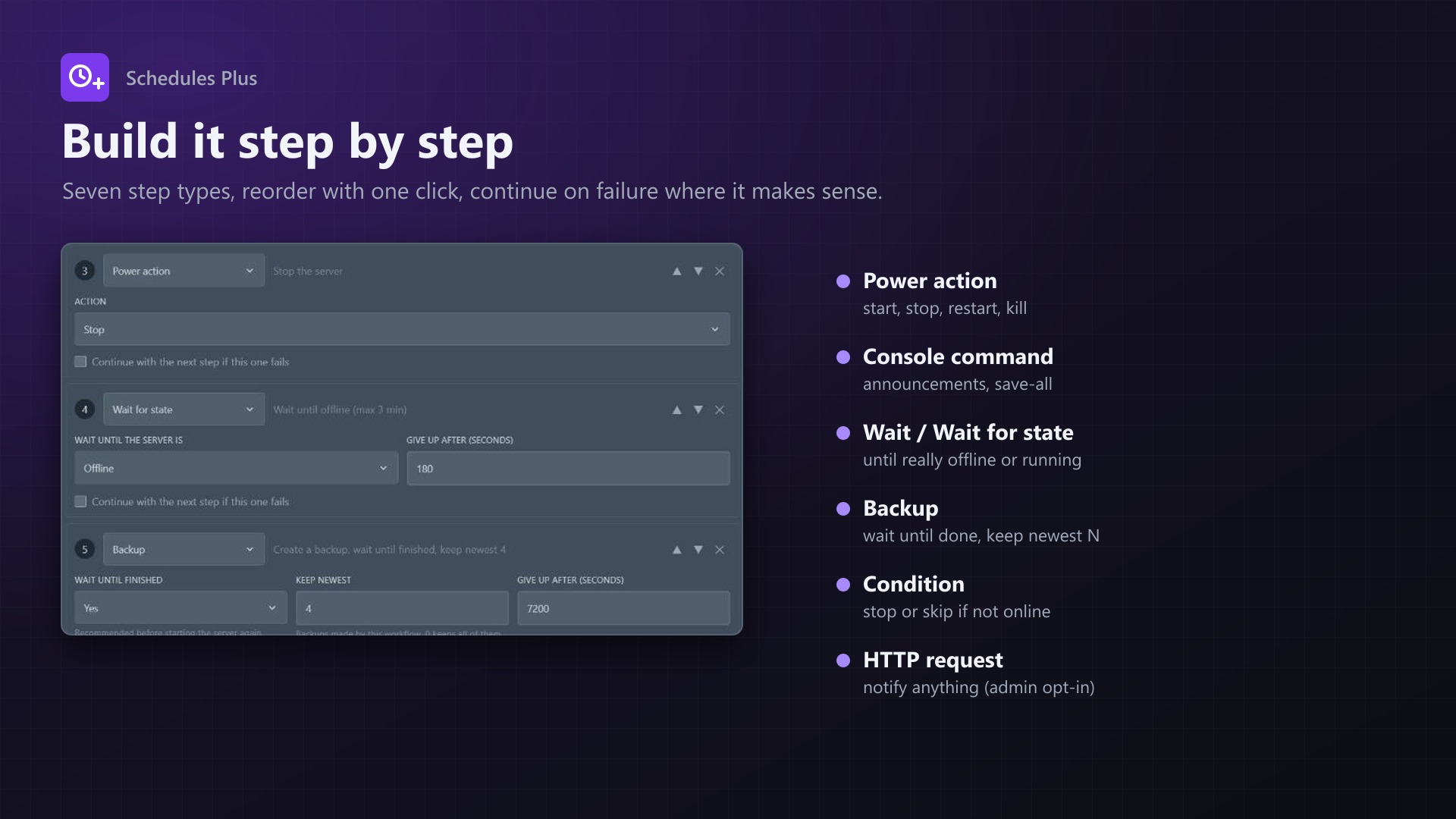Open the Power action step type dropdown

click(x=184, y=271)
